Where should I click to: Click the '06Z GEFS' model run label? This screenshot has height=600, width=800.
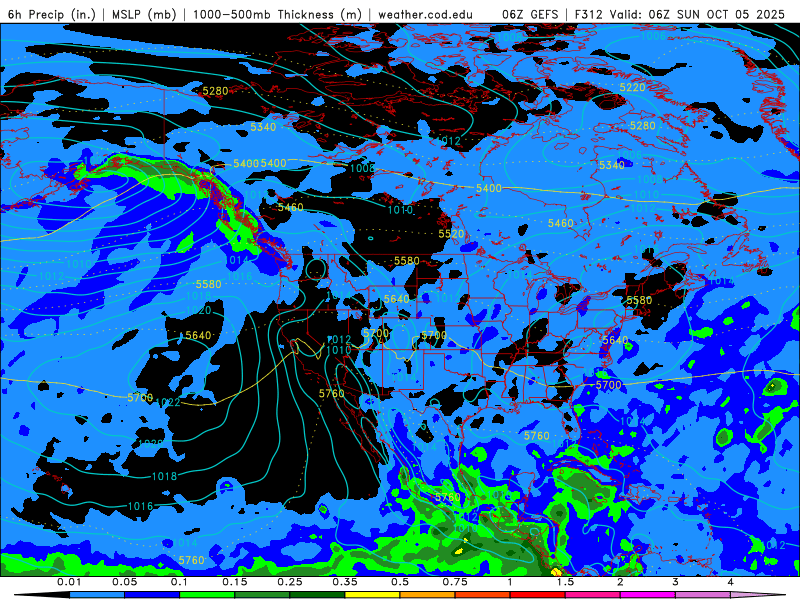coord(530,14)
